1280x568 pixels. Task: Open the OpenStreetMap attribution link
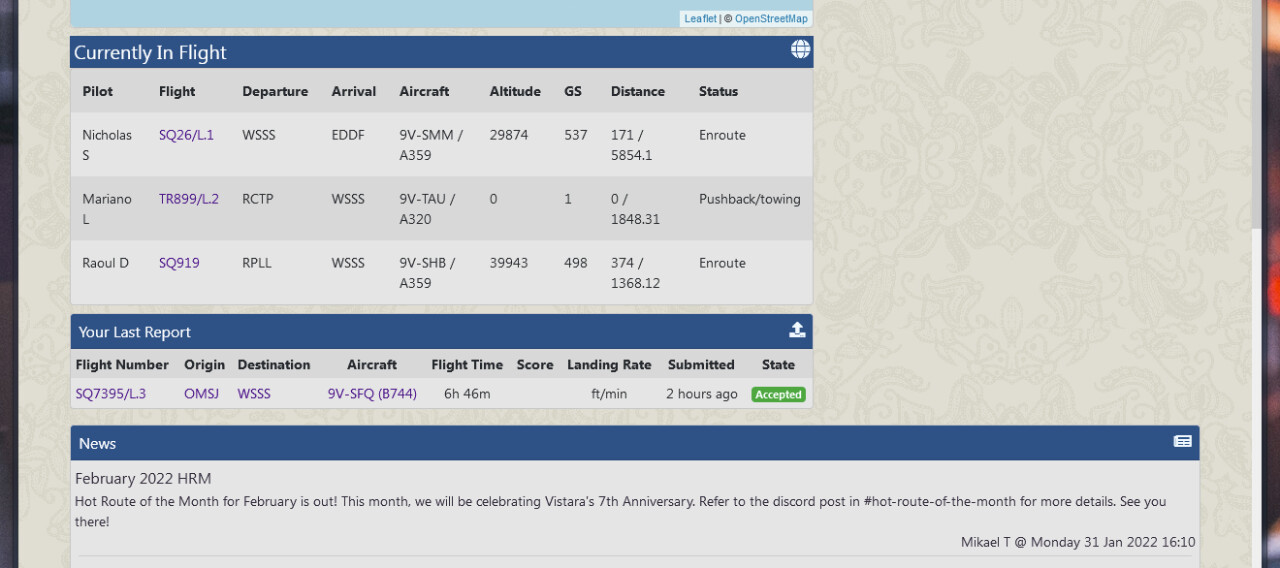[x=771, y=18]
